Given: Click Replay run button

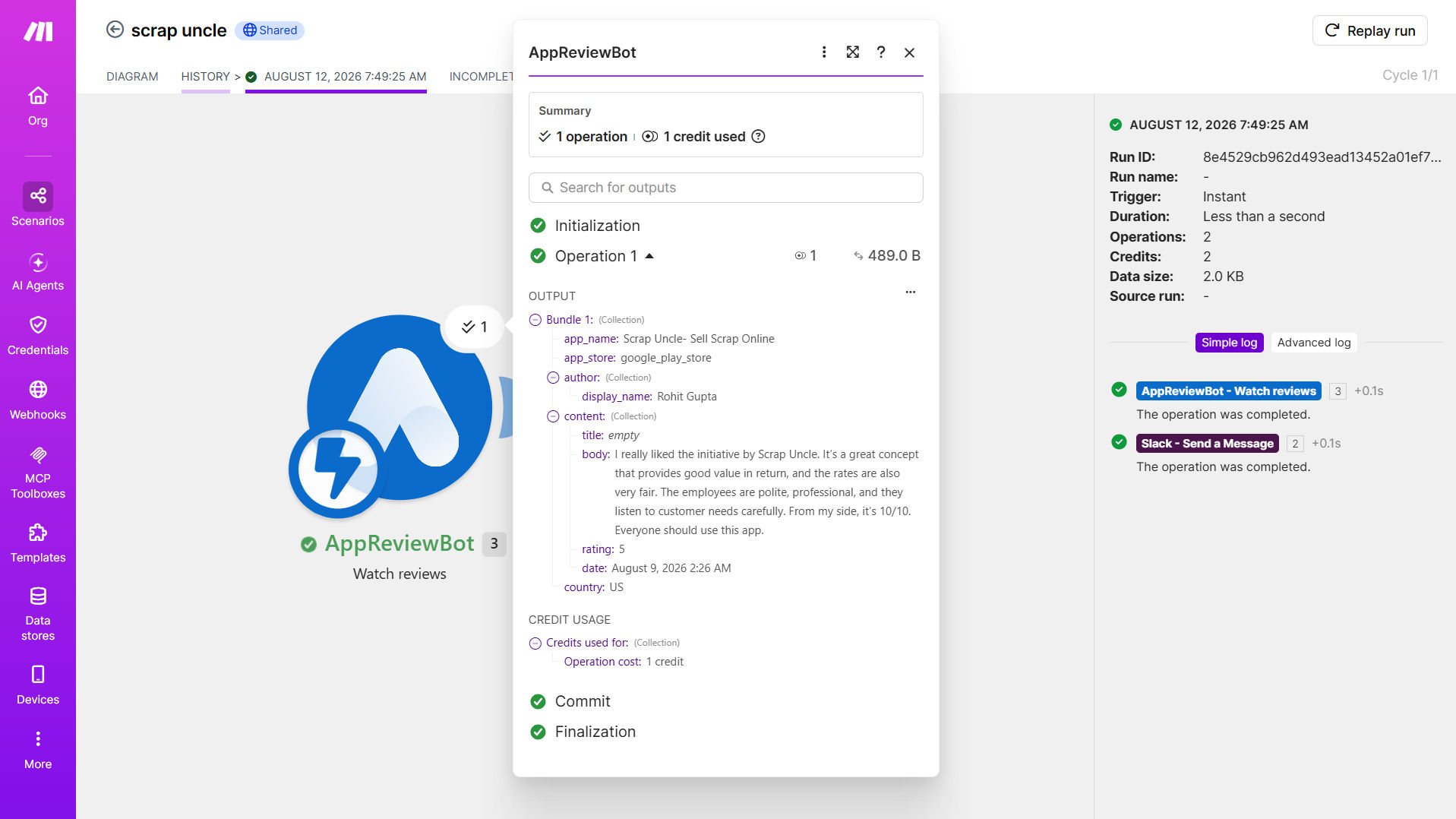Looking at the screenshot, I should pos(1370,30).
